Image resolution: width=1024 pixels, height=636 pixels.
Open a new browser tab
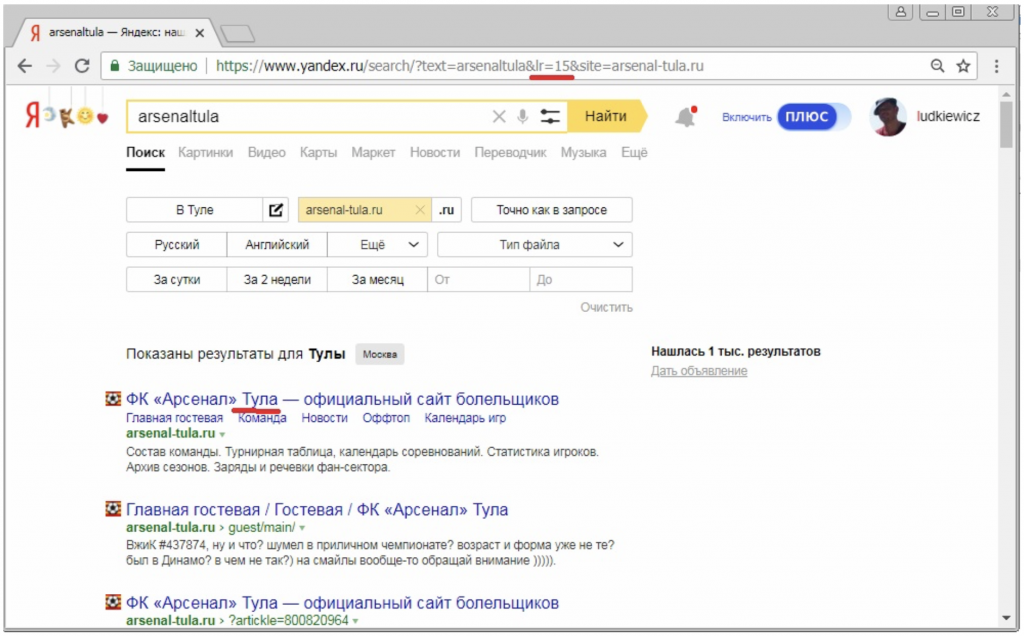pos(238,33)
